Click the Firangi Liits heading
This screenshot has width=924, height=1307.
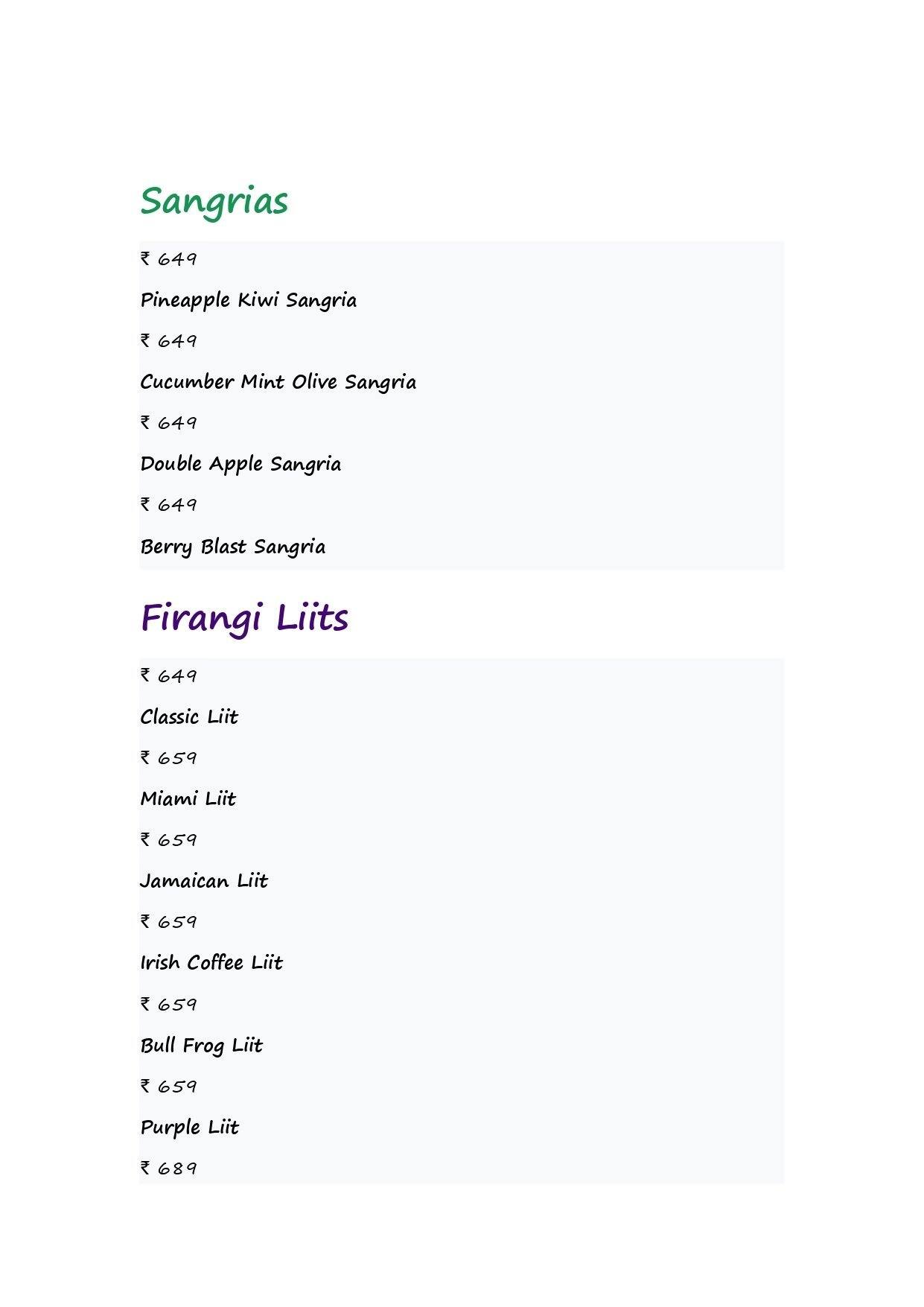pos(244,618)
